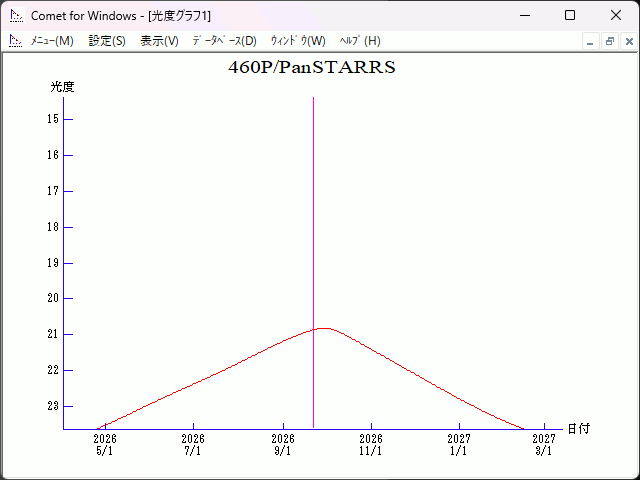Click the 2027 1/1 date label
The height and width of the screenshot is (480, 640).
[459, 445]
